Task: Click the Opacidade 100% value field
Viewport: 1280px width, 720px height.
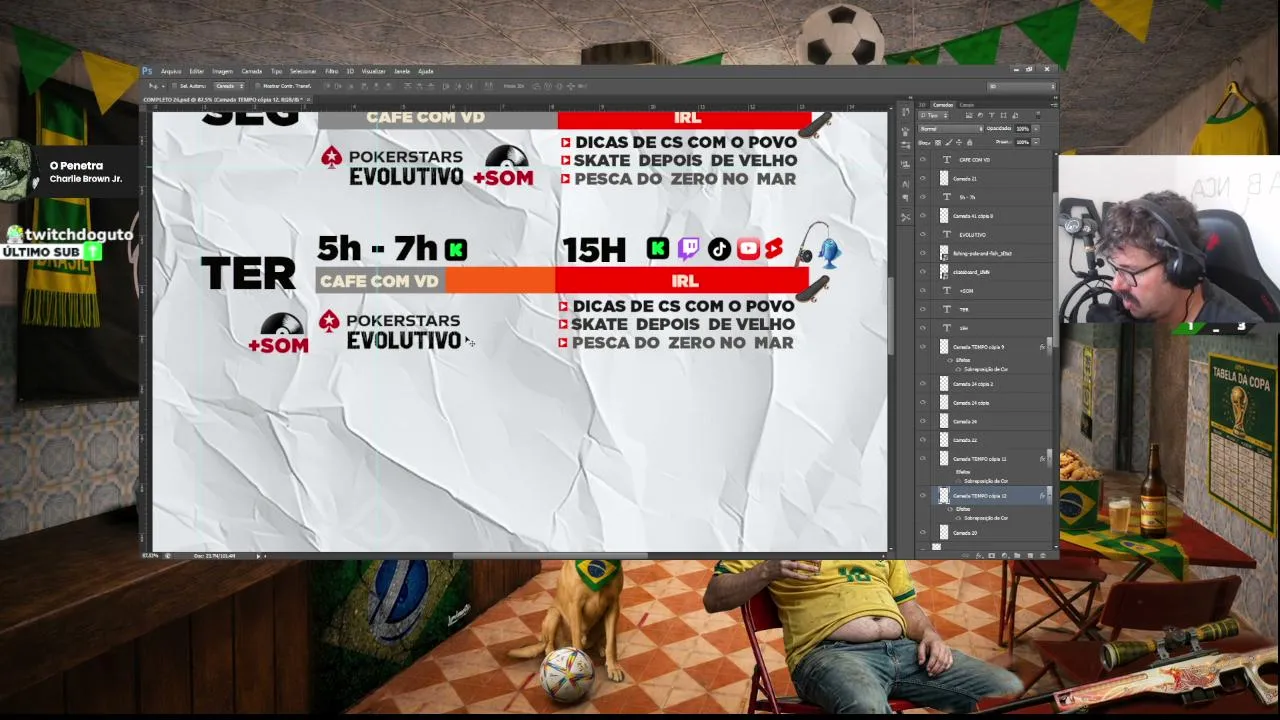Action: coord(1022,128)
